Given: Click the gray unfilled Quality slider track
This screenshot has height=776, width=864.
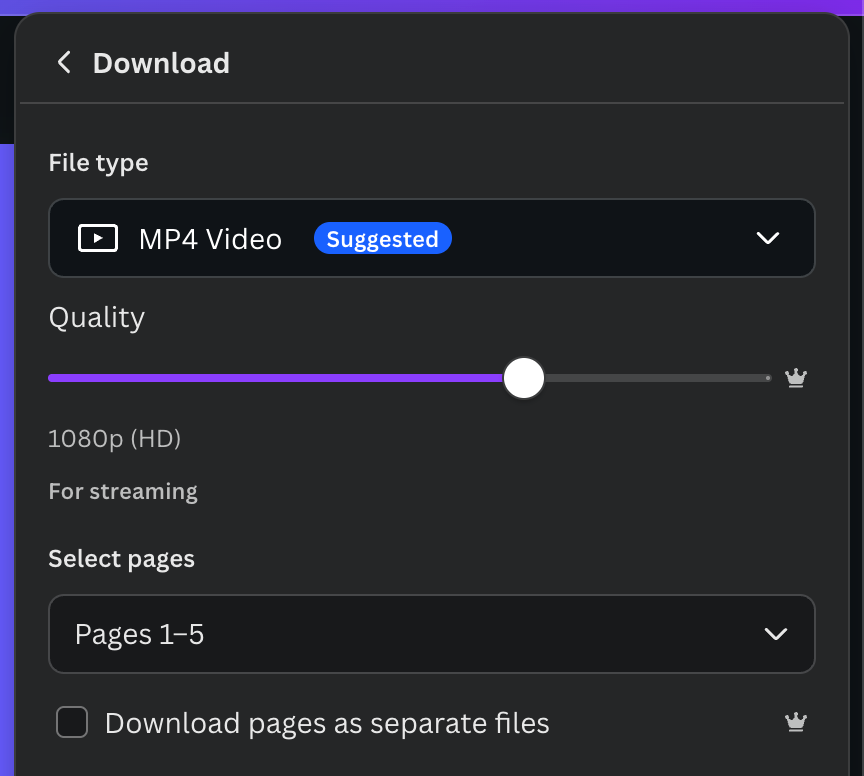Looking at the screenshot, I should click(x=650, y=378).
